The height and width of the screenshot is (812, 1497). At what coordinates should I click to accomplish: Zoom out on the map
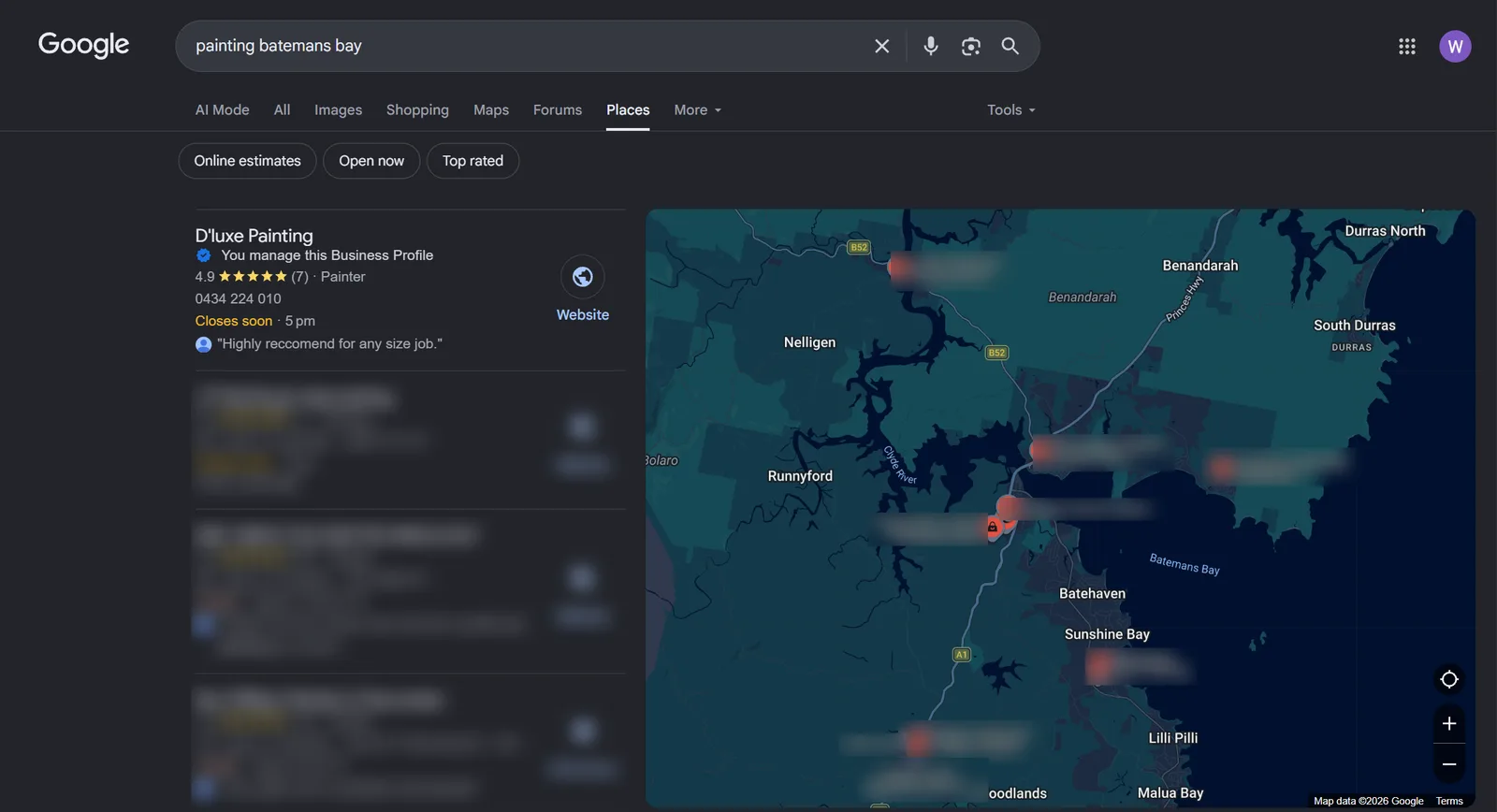click(1449, 764)
